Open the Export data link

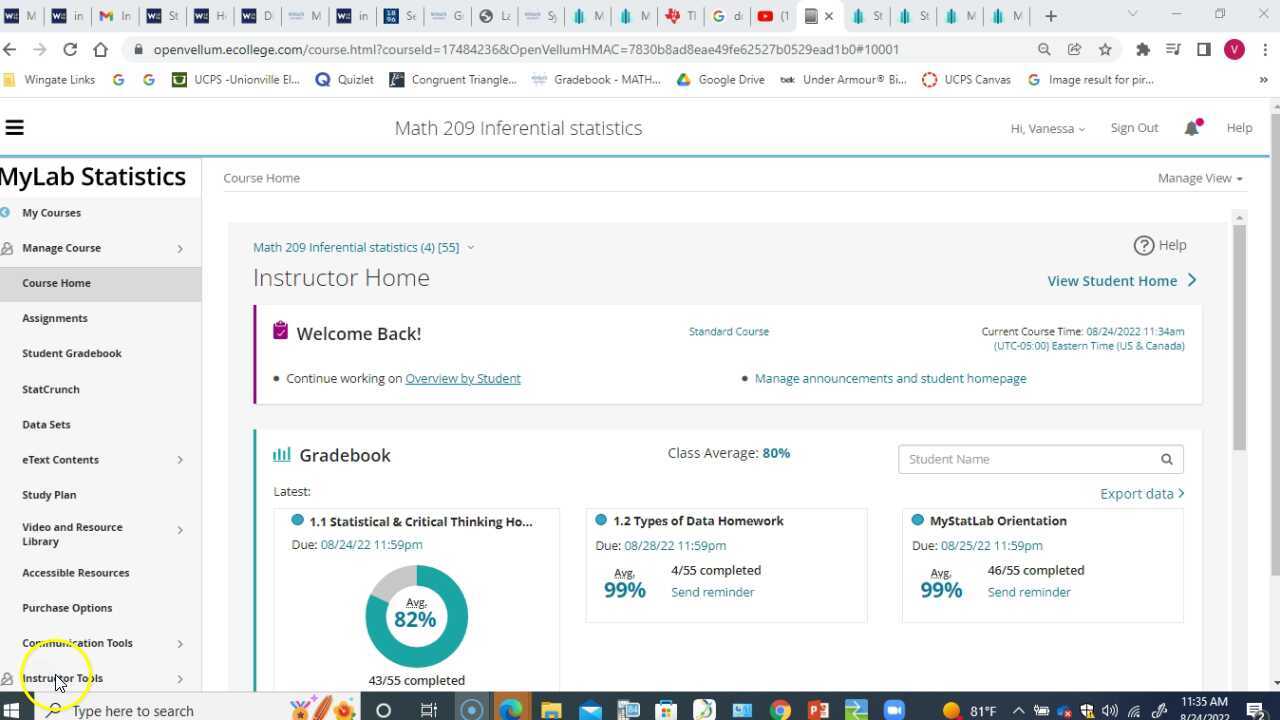coord(1137,493)
